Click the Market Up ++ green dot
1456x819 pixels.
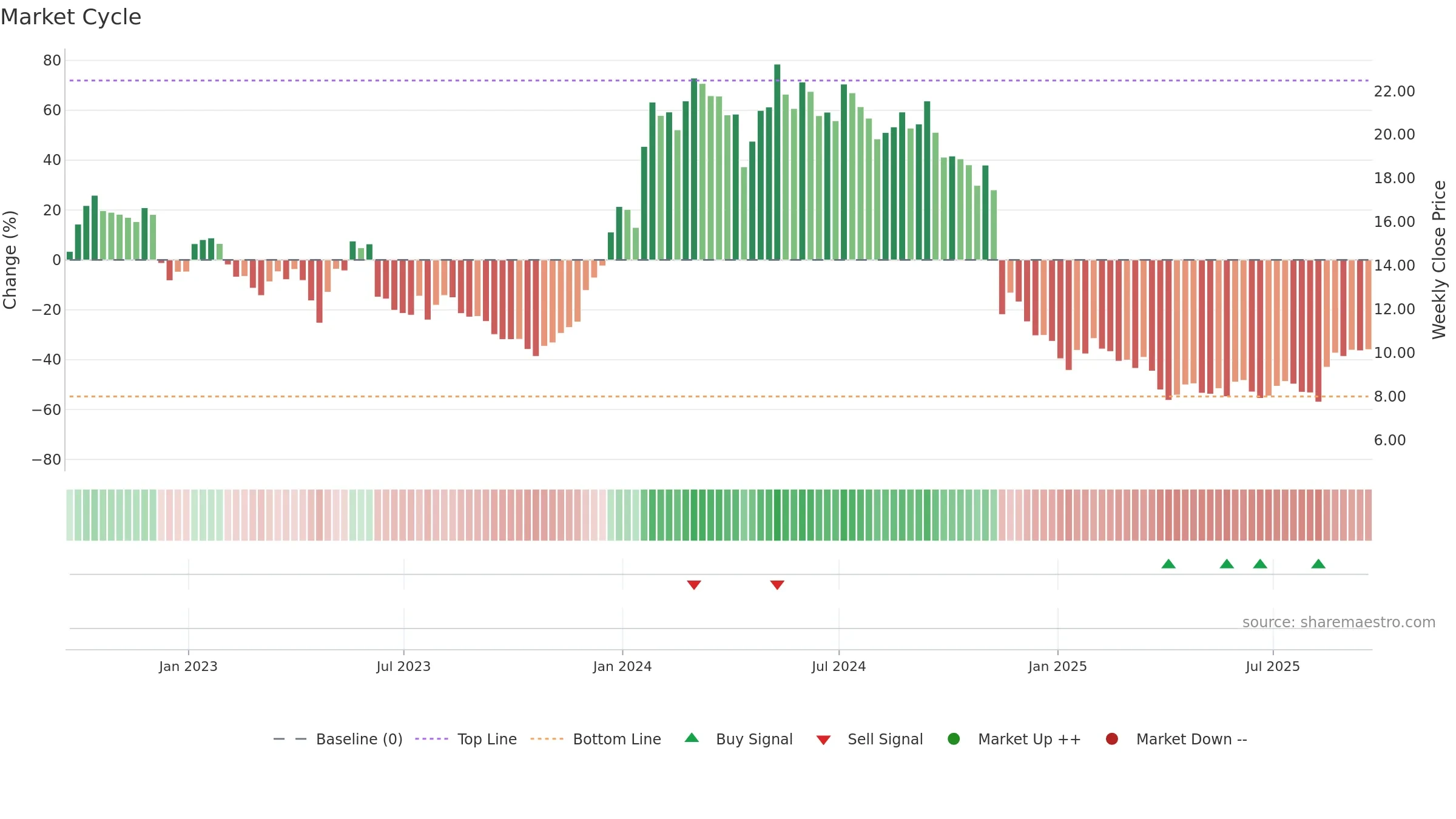(x=954, y=739)
